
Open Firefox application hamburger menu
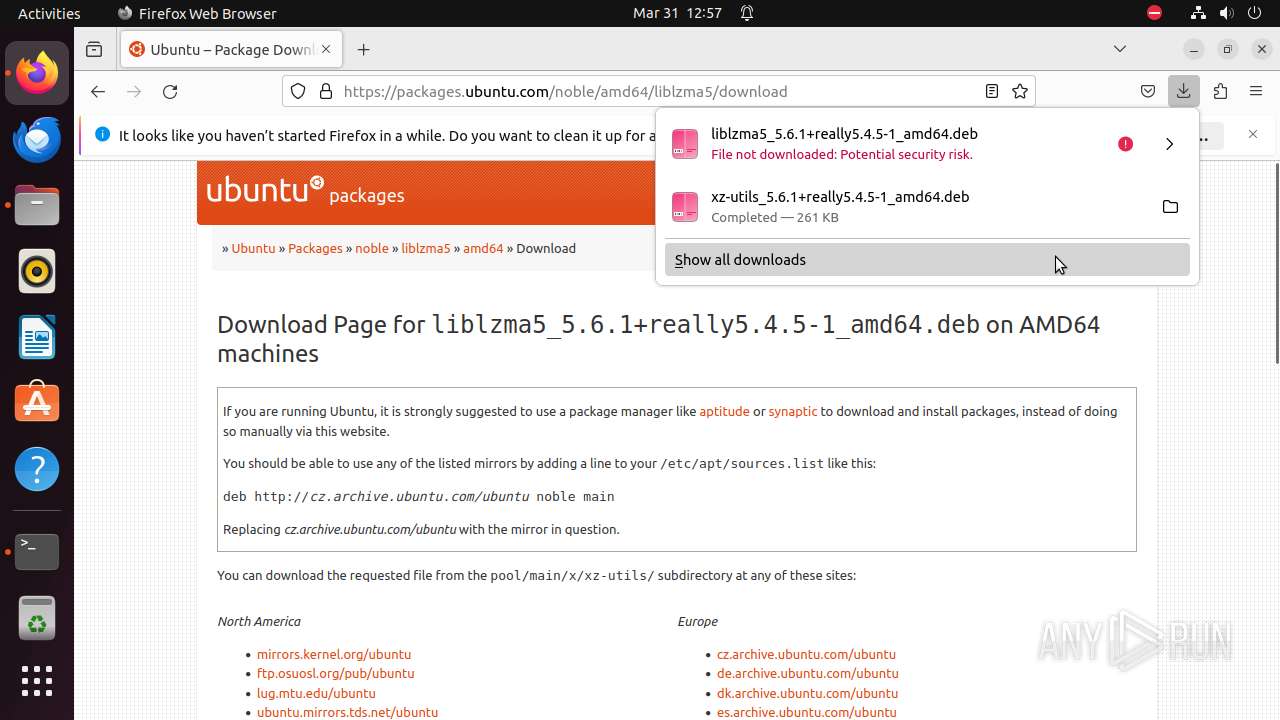(x=1256, y=91)
